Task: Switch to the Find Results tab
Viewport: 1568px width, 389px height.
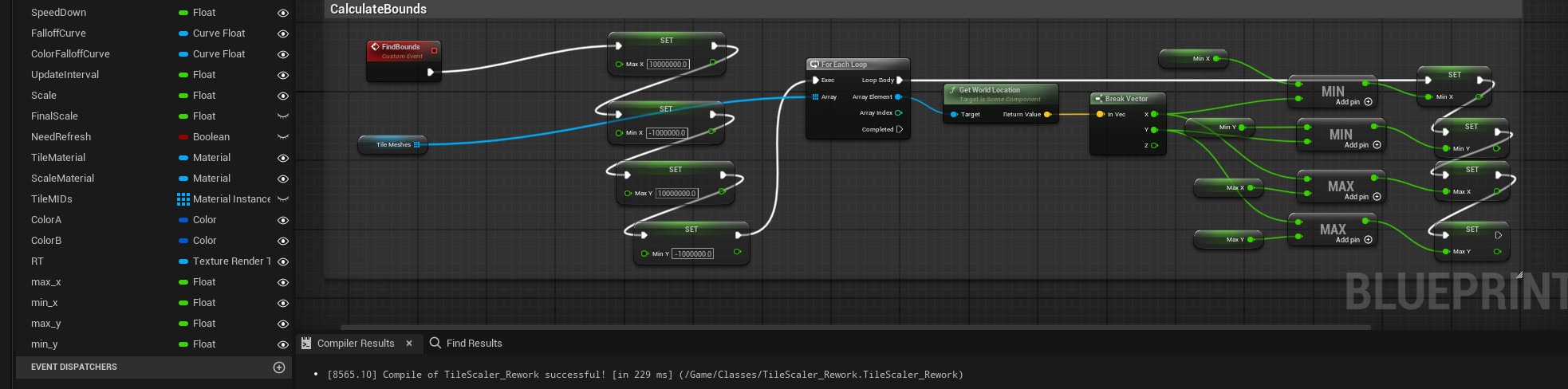Action: pos(474,344)
